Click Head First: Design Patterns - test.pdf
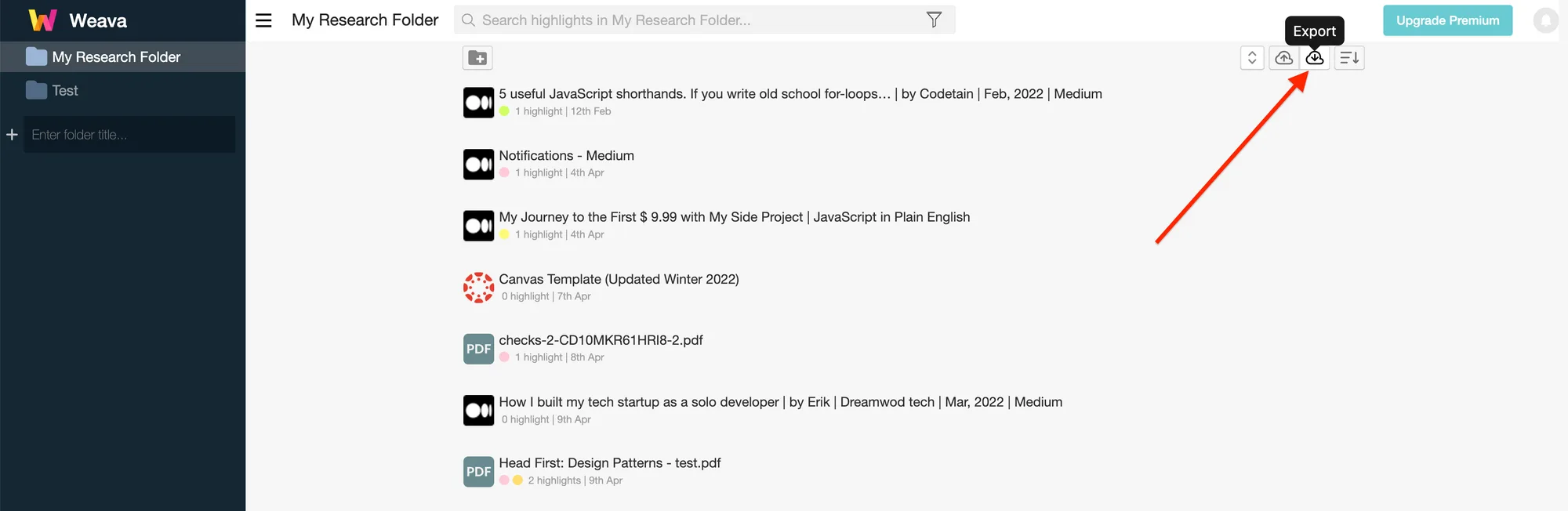This screenshot has width=1568, height=511. tap(610, 463)
